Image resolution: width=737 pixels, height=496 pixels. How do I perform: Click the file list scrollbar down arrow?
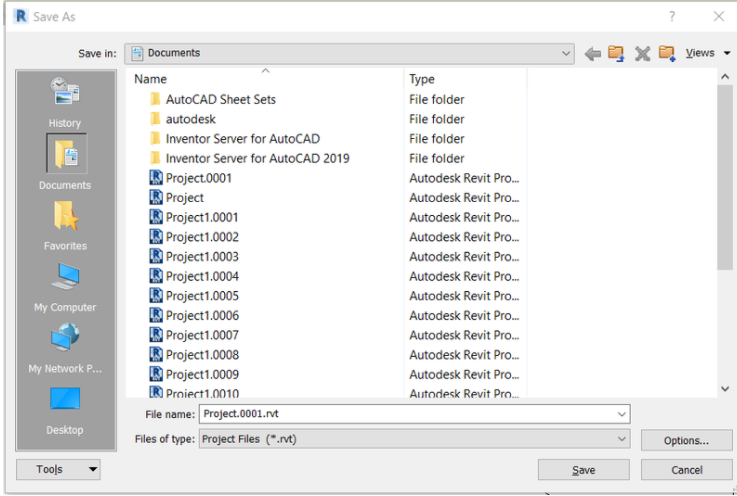click(725, 388)
